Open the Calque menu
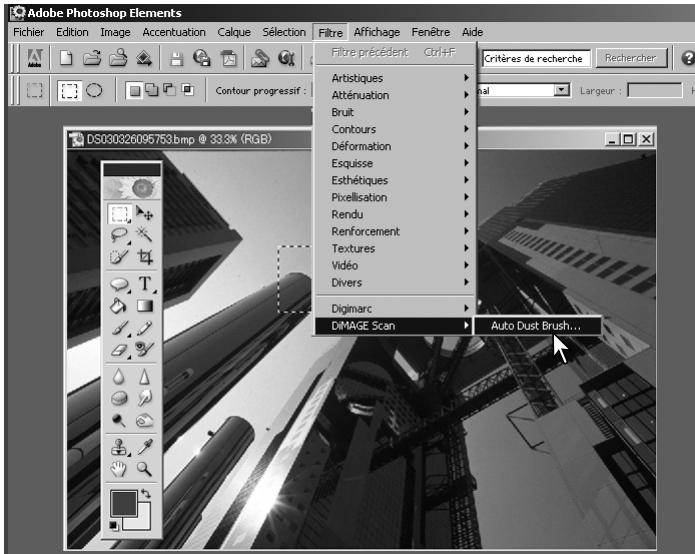Image resolution: width=695 pixels, height=554 pixels. coord(234,32)
